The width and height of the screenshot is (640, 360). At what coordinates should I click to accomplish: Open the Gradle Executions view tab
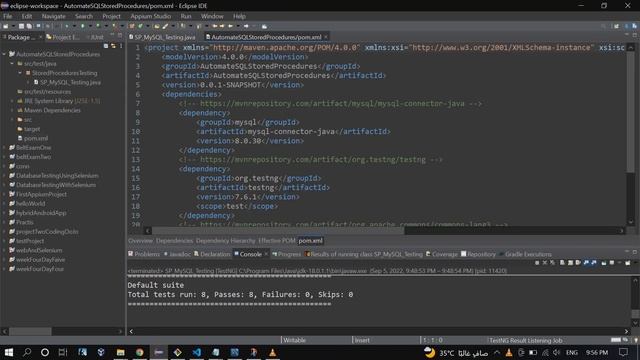click(525, 254)
